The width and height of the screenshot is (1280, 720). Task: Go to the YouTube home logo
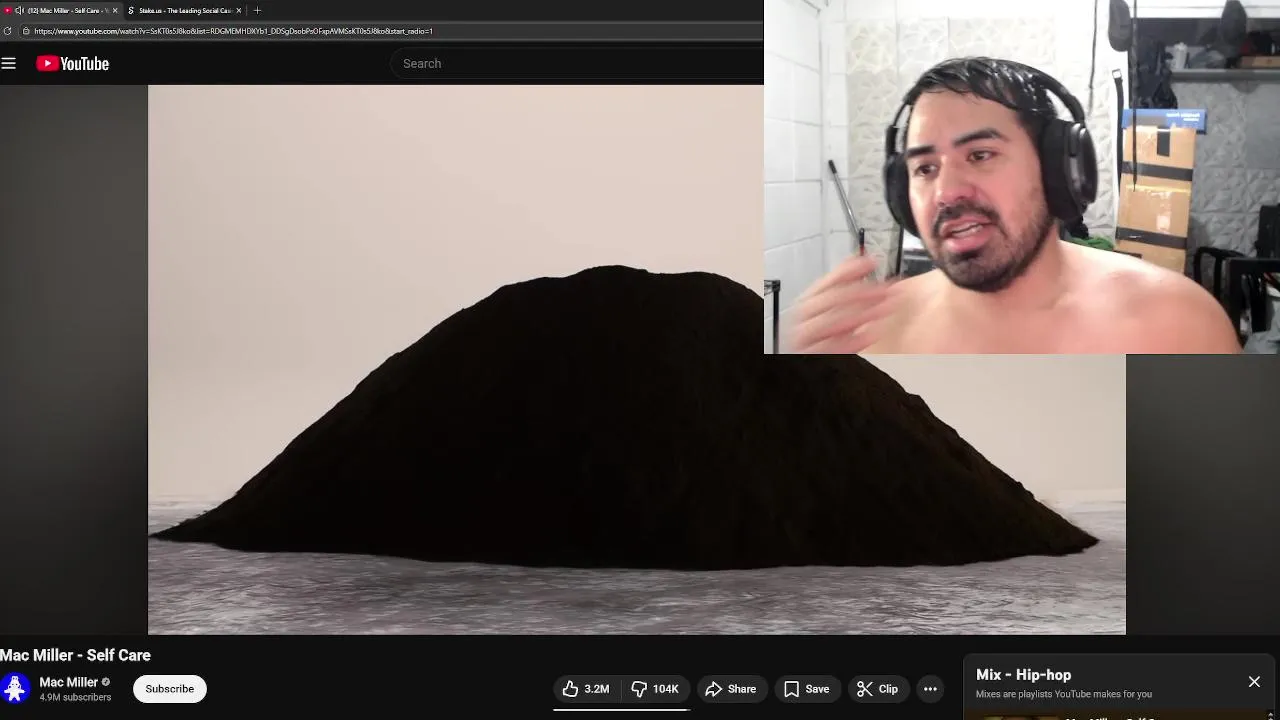click(x=72, y=63)
